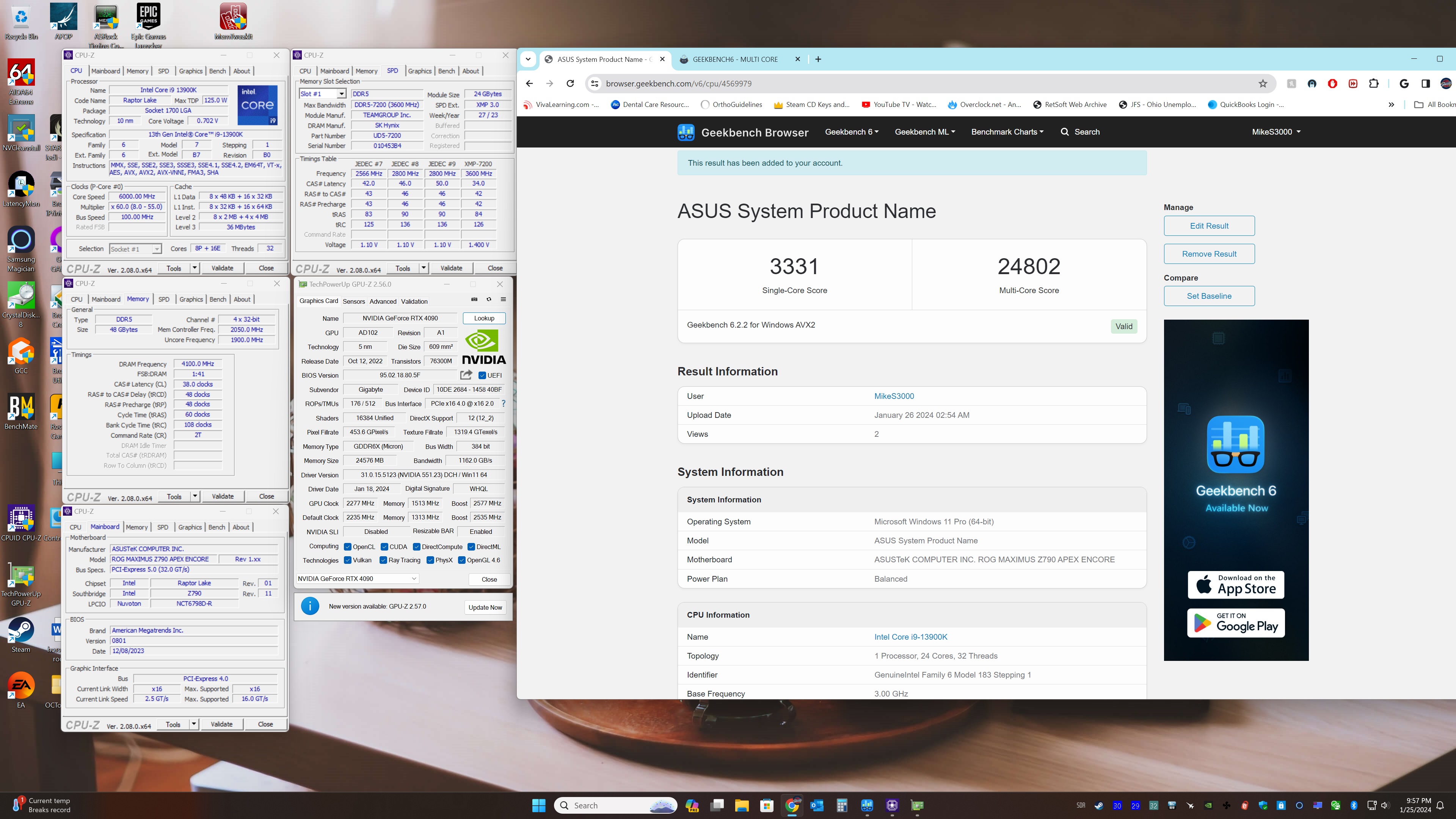Screen dimensions: 1456x819
Task: Reload the Geekbench page
Action: coord(570,84)
